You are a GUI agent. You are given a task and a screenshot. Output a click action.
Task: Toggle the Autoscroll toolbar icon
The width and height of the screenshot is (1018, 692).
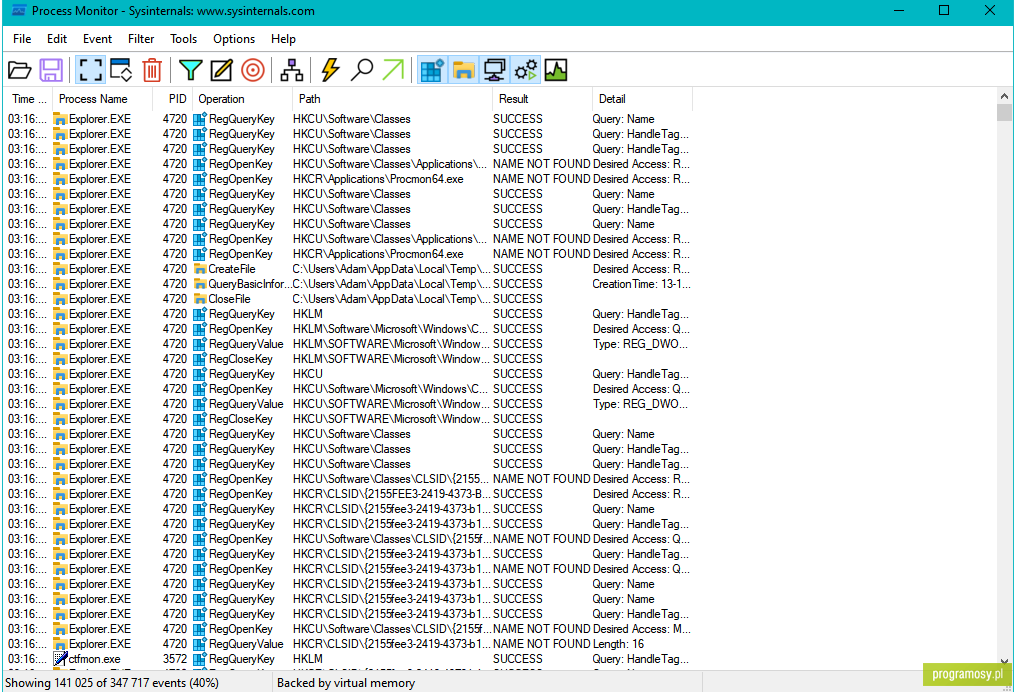(121, 70)
